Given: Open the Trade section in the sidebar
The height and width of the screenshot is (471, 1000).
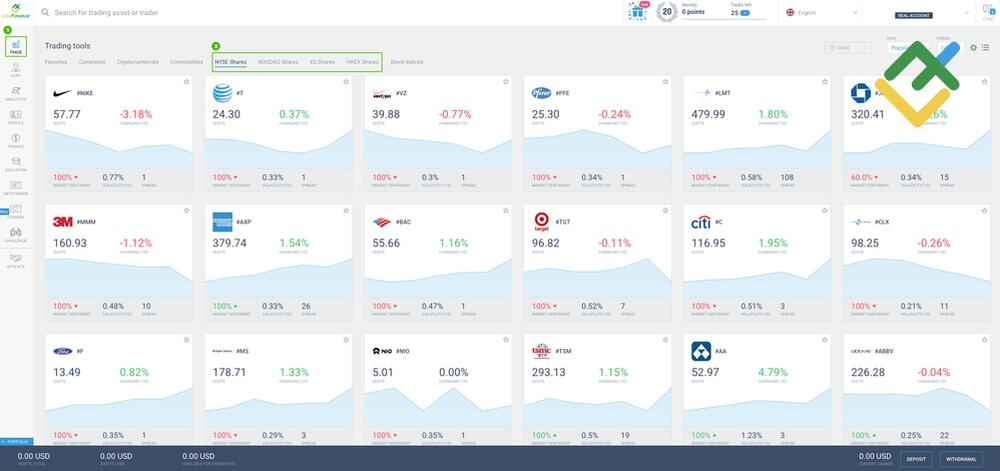Looking at the screenshot, I should click(x=16, y=46).
